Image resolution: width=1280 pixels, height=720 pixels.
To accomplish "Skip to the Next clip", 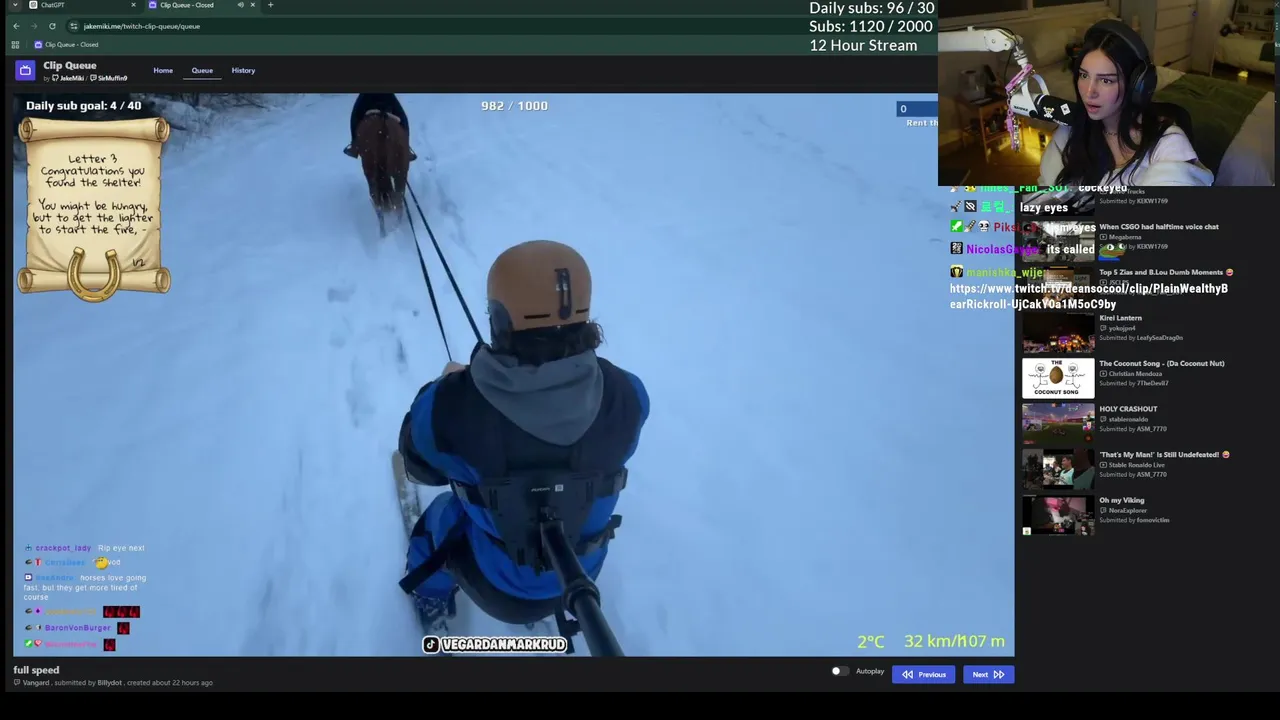I will pyautogui.click(x=989, y=675).
